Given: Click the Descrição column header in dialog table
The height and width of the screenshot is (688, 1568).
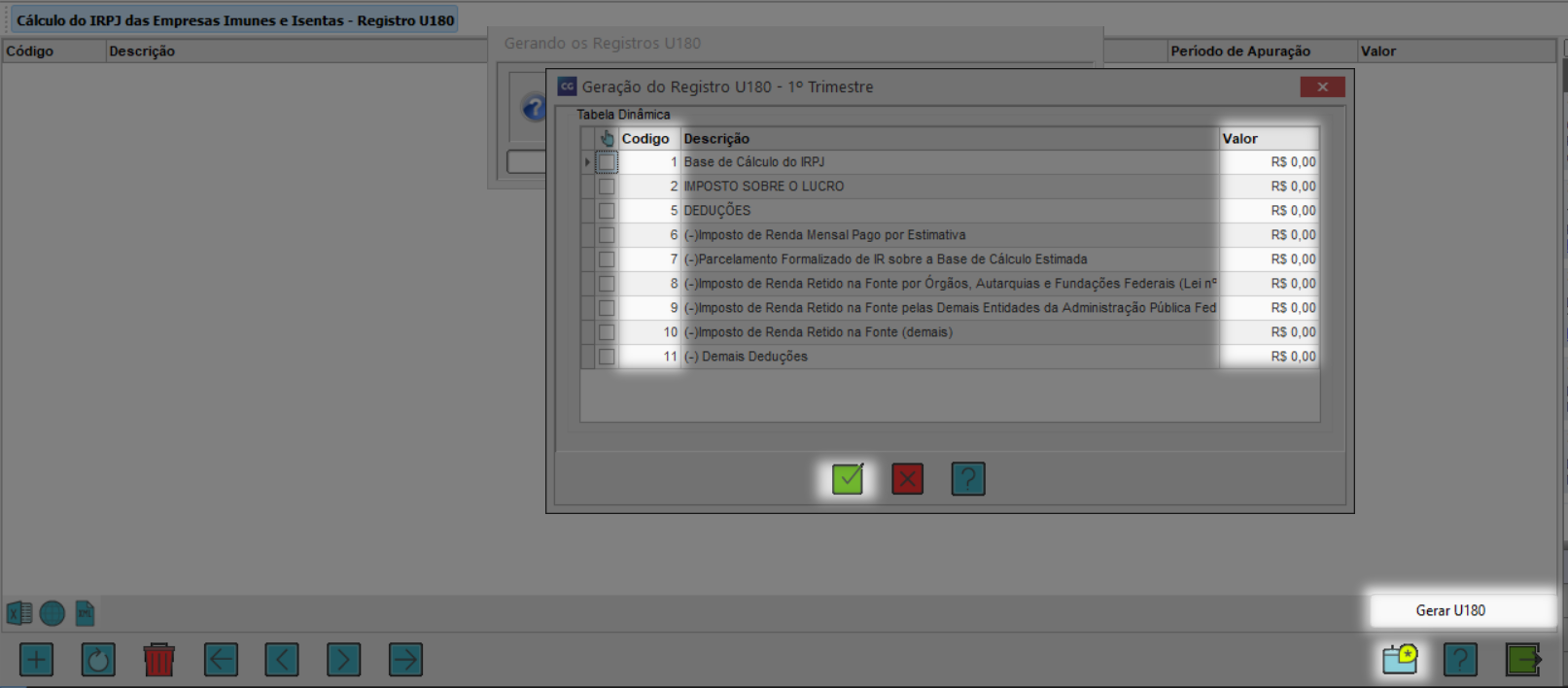Looking at the screenshot, I should 949,138.
